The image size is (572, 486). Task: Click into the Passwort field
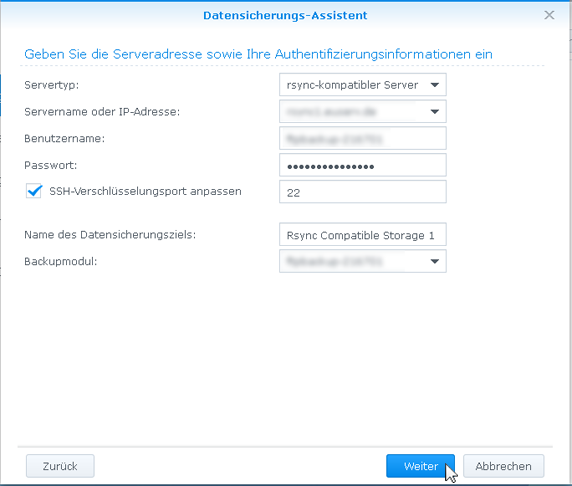pyautogui.click(x=363, y=165)
